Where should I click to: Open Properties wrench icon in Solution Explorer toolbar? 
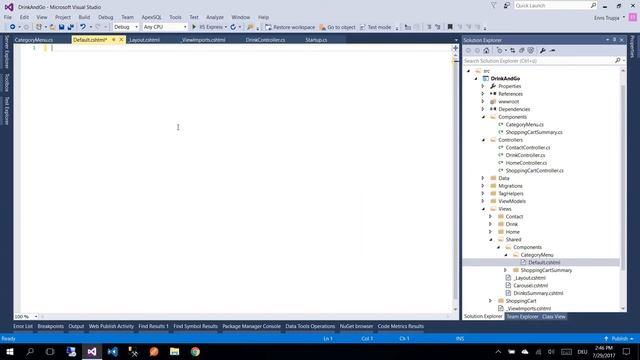point(542,51)
